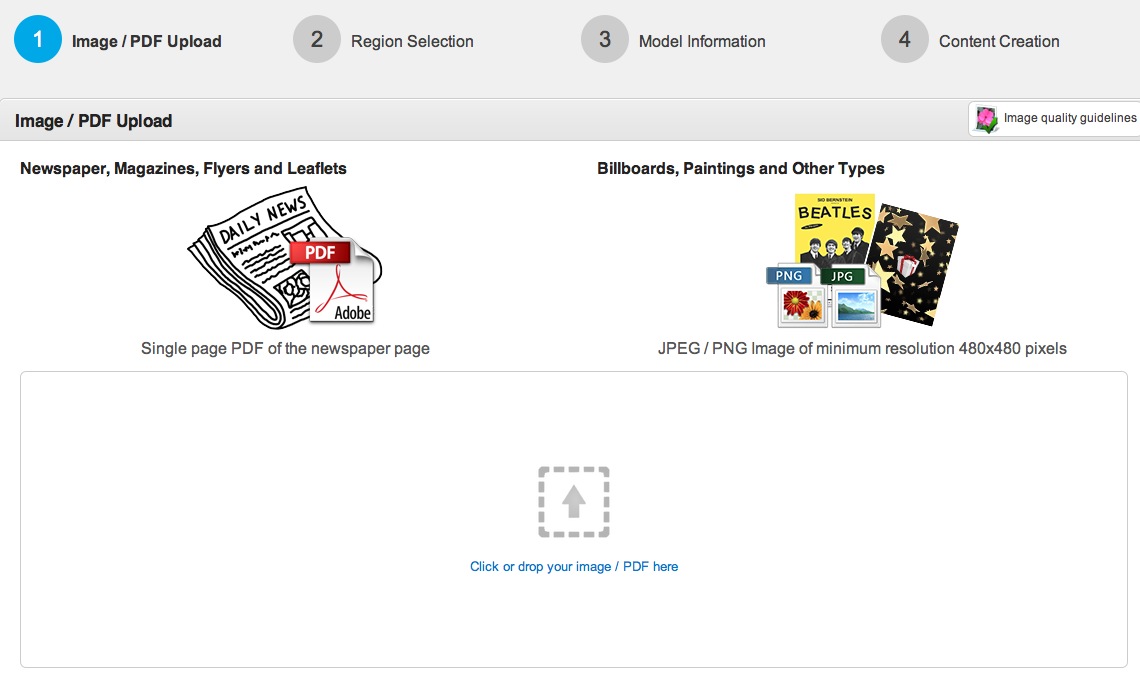
Task: Click the PNG file type icon
Action: (798, 297)
